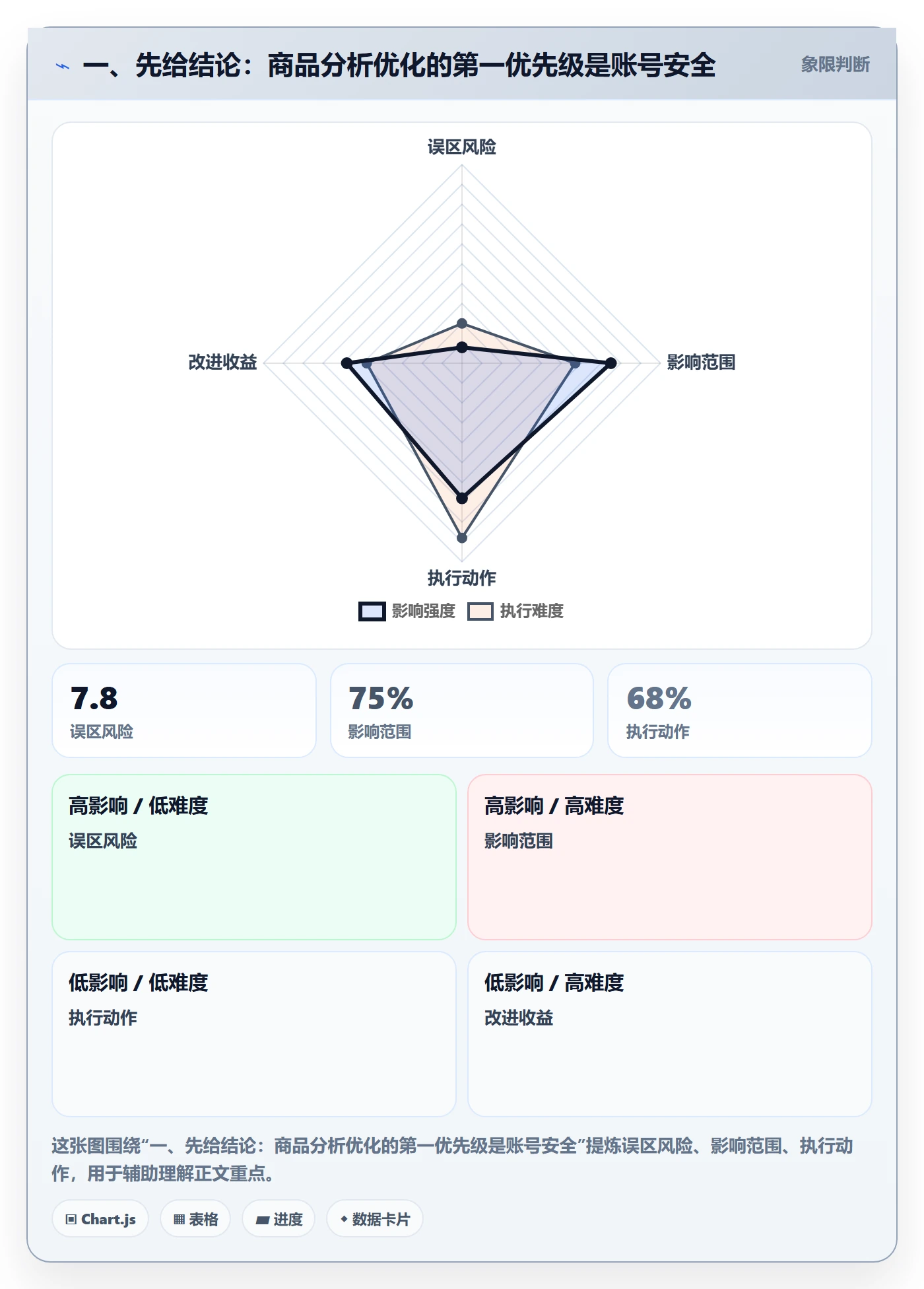Select the 68% 执行动作 stat card
Screen dimensions: 924x1289
[x=740, y=711]
